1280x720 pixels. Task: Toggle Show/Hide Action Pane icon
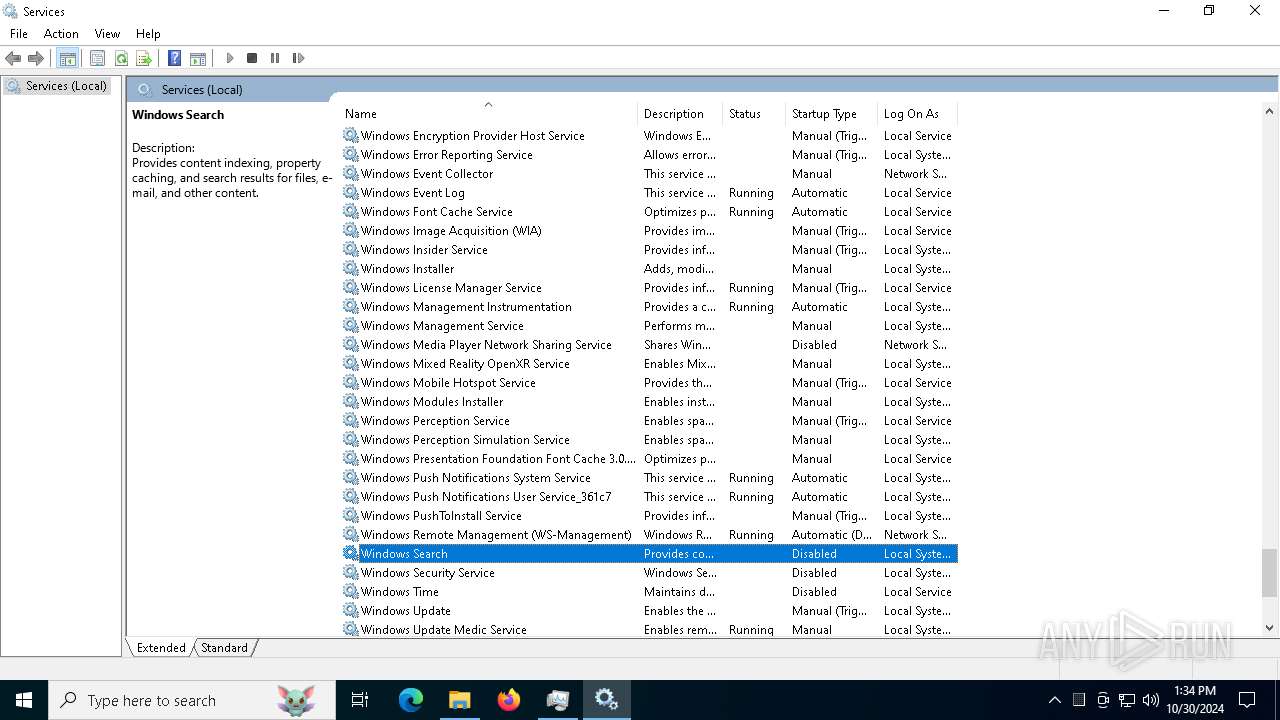tap(198, 58)
